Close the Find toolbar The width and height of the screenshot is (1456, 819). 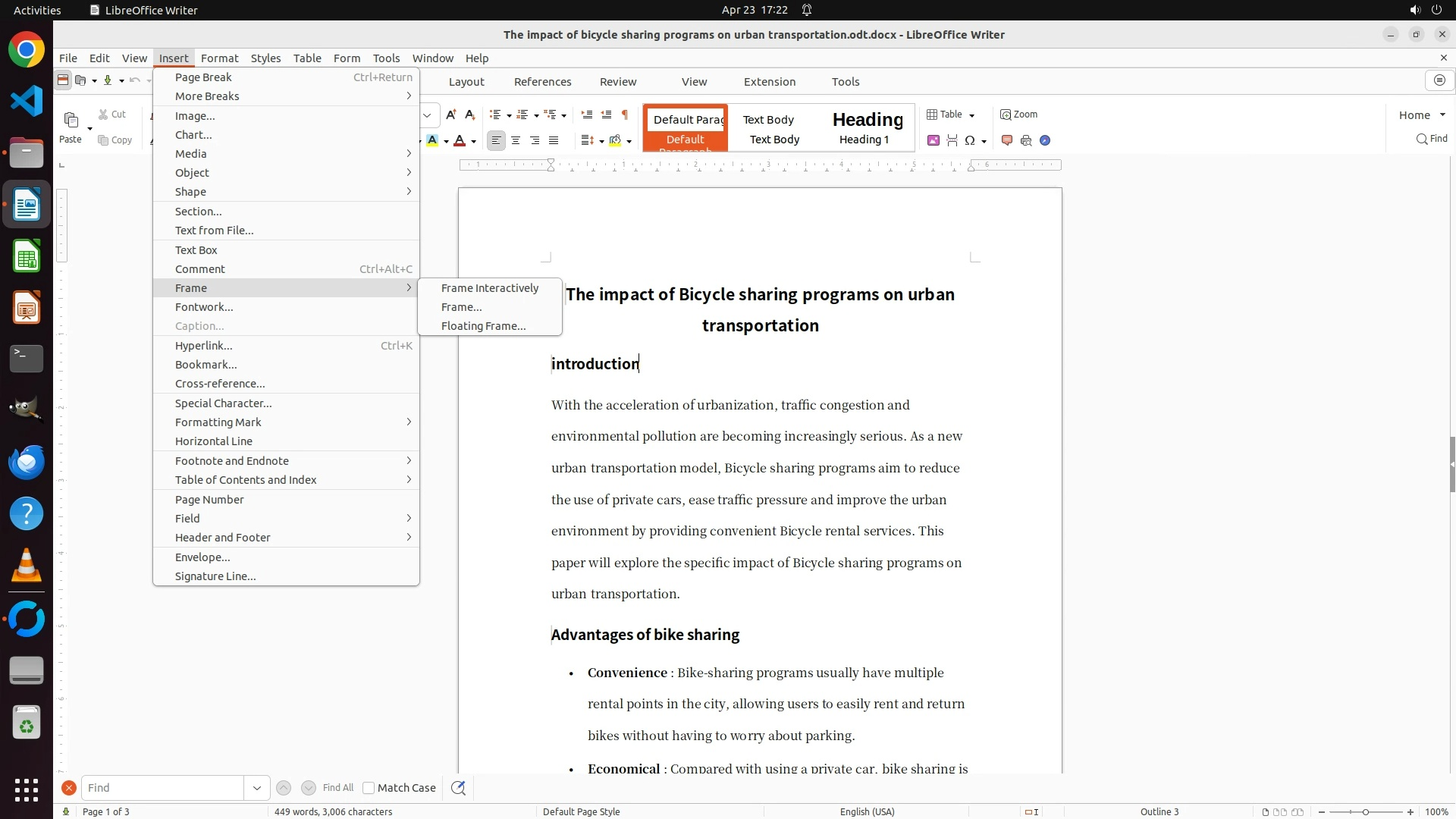[68, 788]
